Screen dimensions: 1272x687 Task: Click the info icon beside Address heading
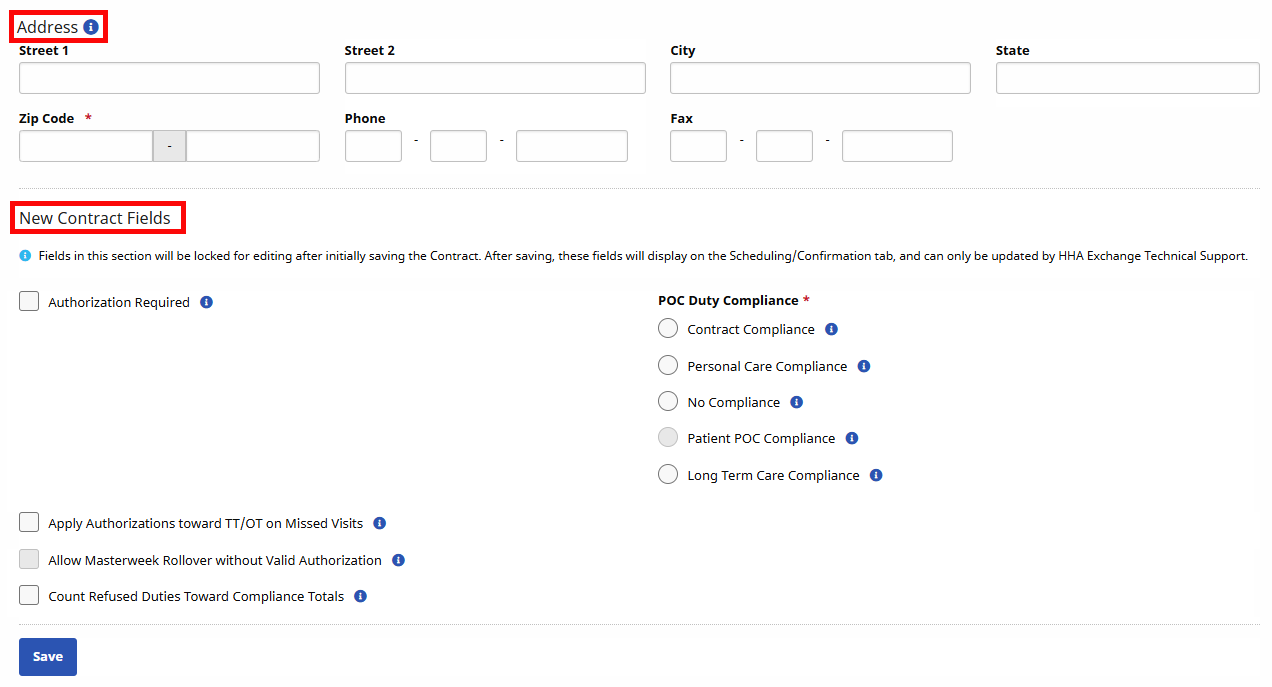click(91, 27)
